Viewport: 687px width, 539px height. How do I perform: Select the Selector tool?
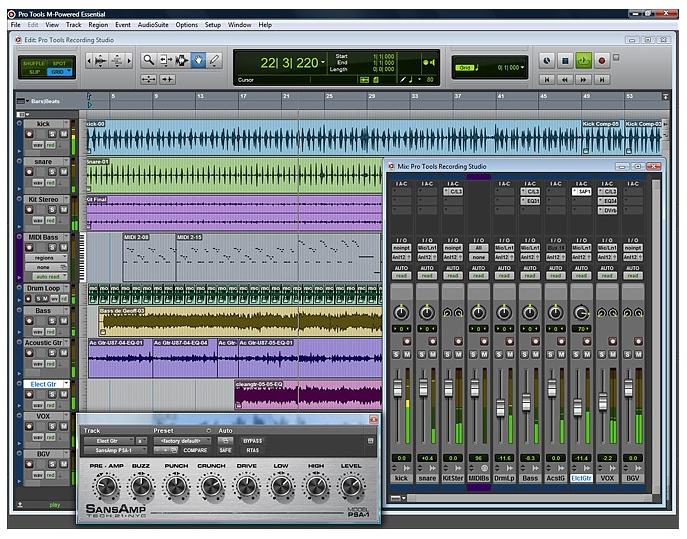(x=181, y=60)
